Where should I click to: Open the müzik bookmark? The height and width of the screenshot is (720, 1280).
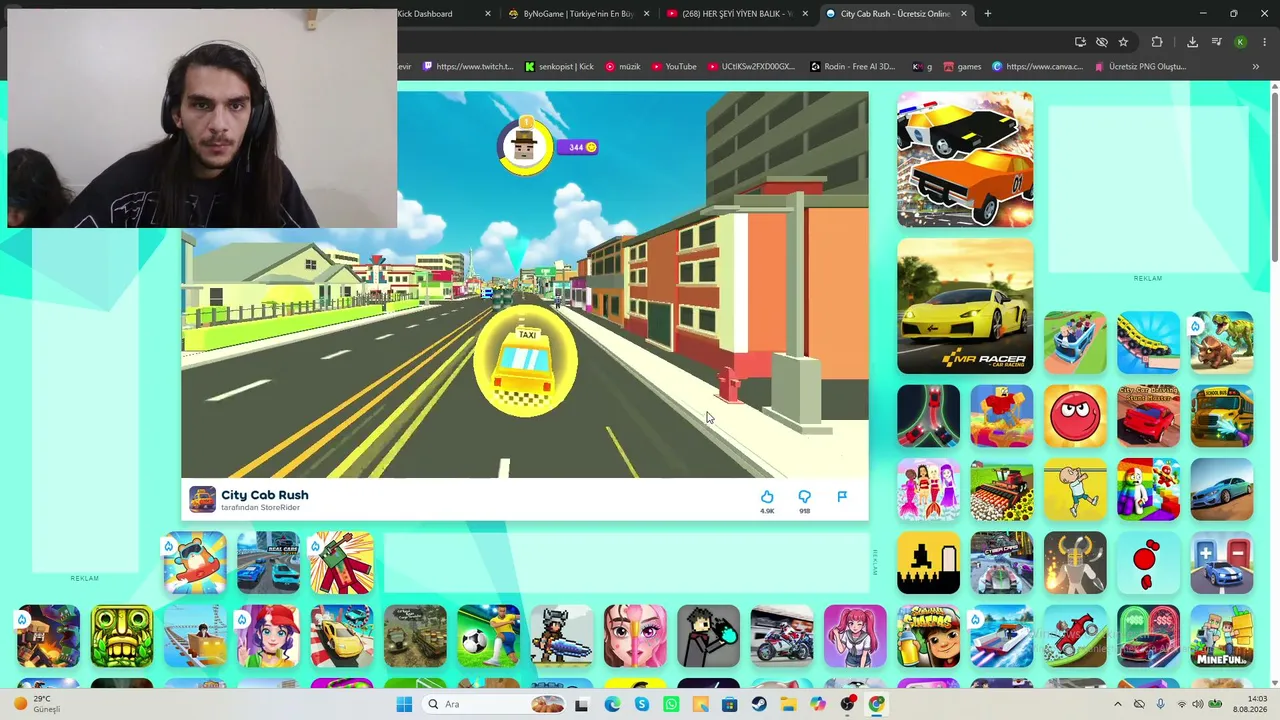click(x=622, y=67)
